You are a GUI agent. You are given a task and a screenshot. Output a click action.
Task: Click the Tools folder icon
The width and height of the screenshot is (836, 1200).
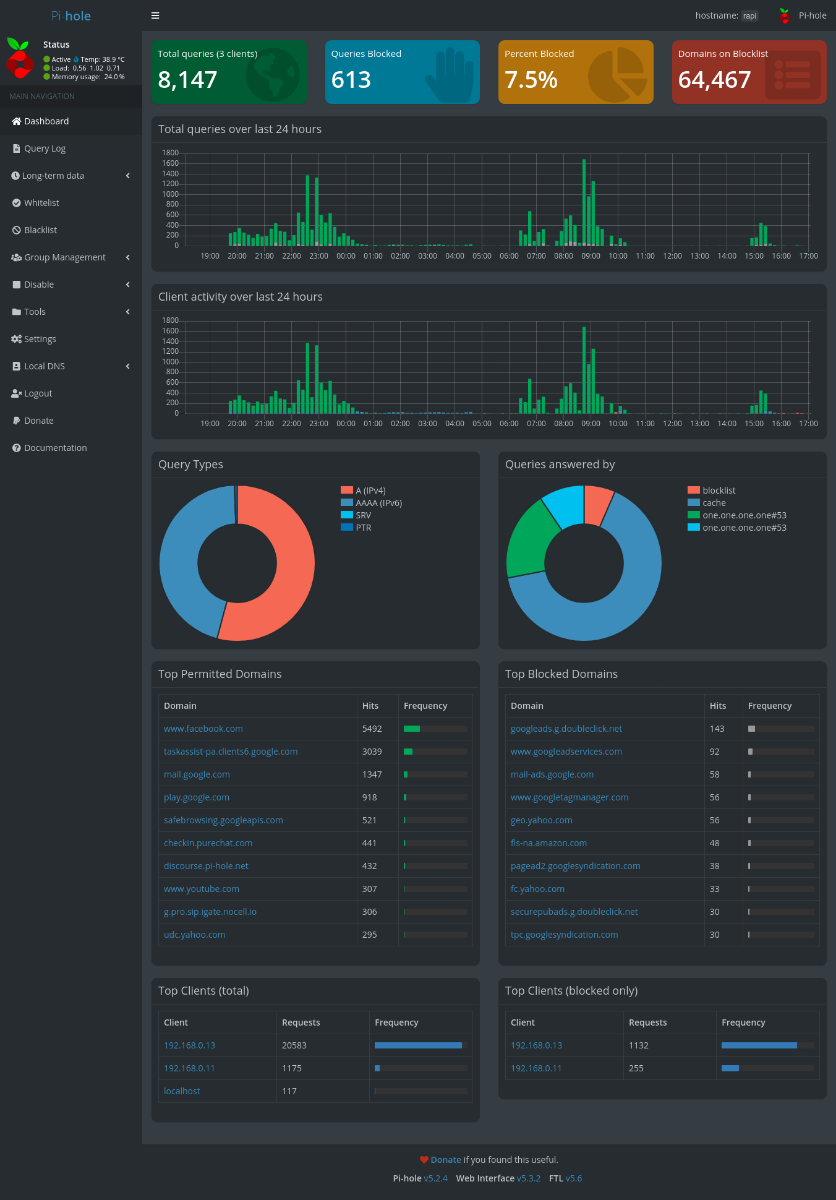16,312
